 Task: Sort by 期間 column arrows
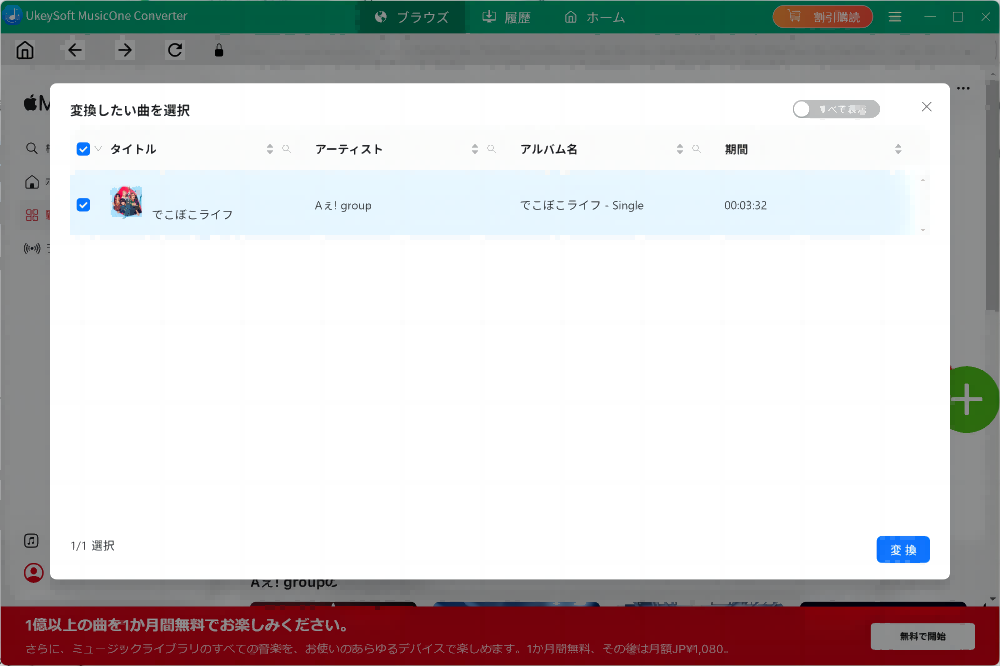[898, 149]
